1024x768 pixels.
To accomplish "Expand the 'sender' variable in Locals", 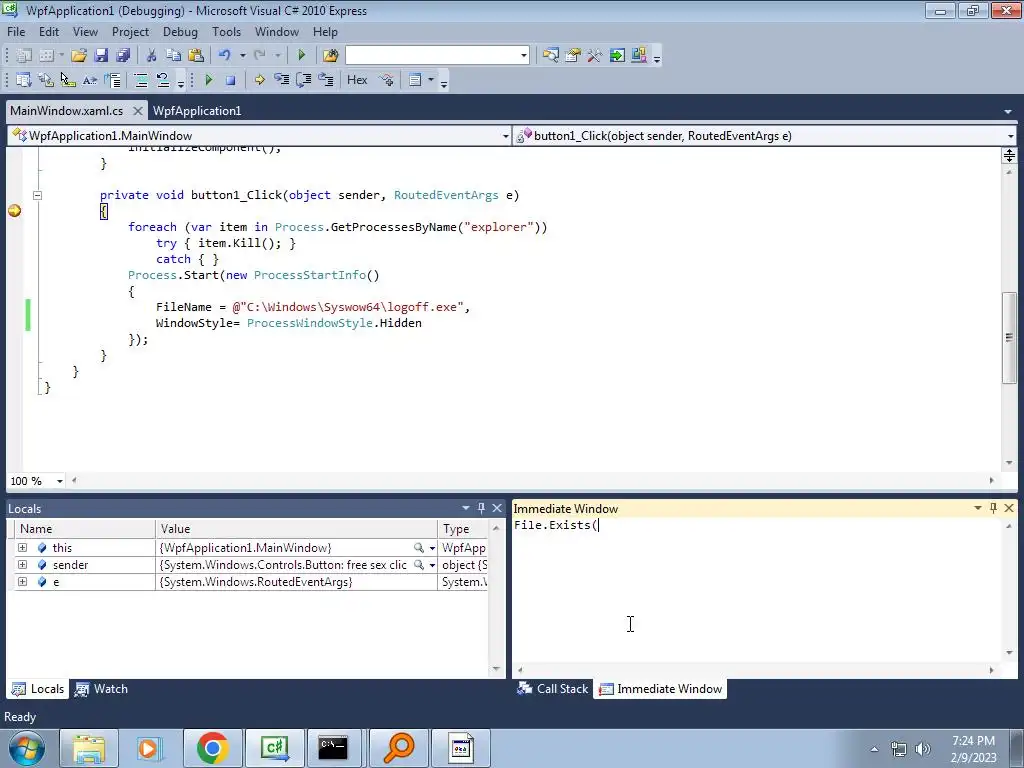I will 22,564.
